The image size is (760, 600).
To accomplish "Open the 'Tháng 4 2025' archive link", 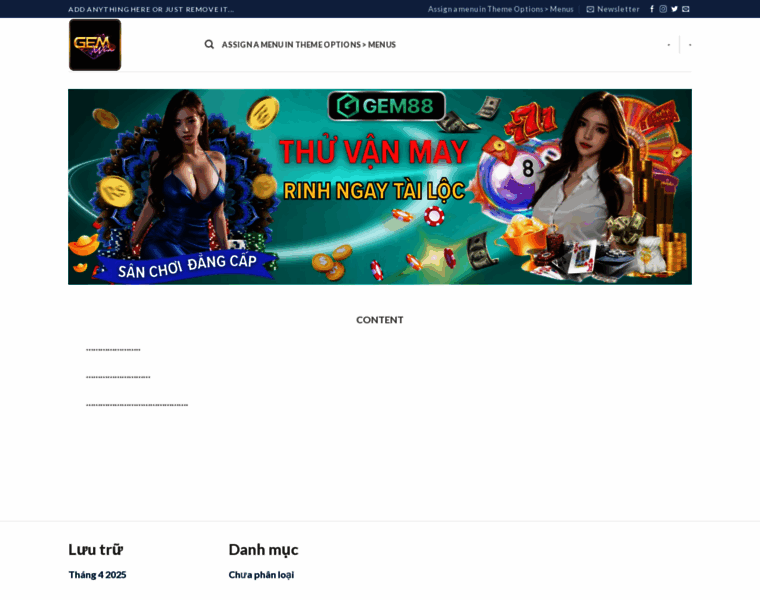I will pos(97,575).
